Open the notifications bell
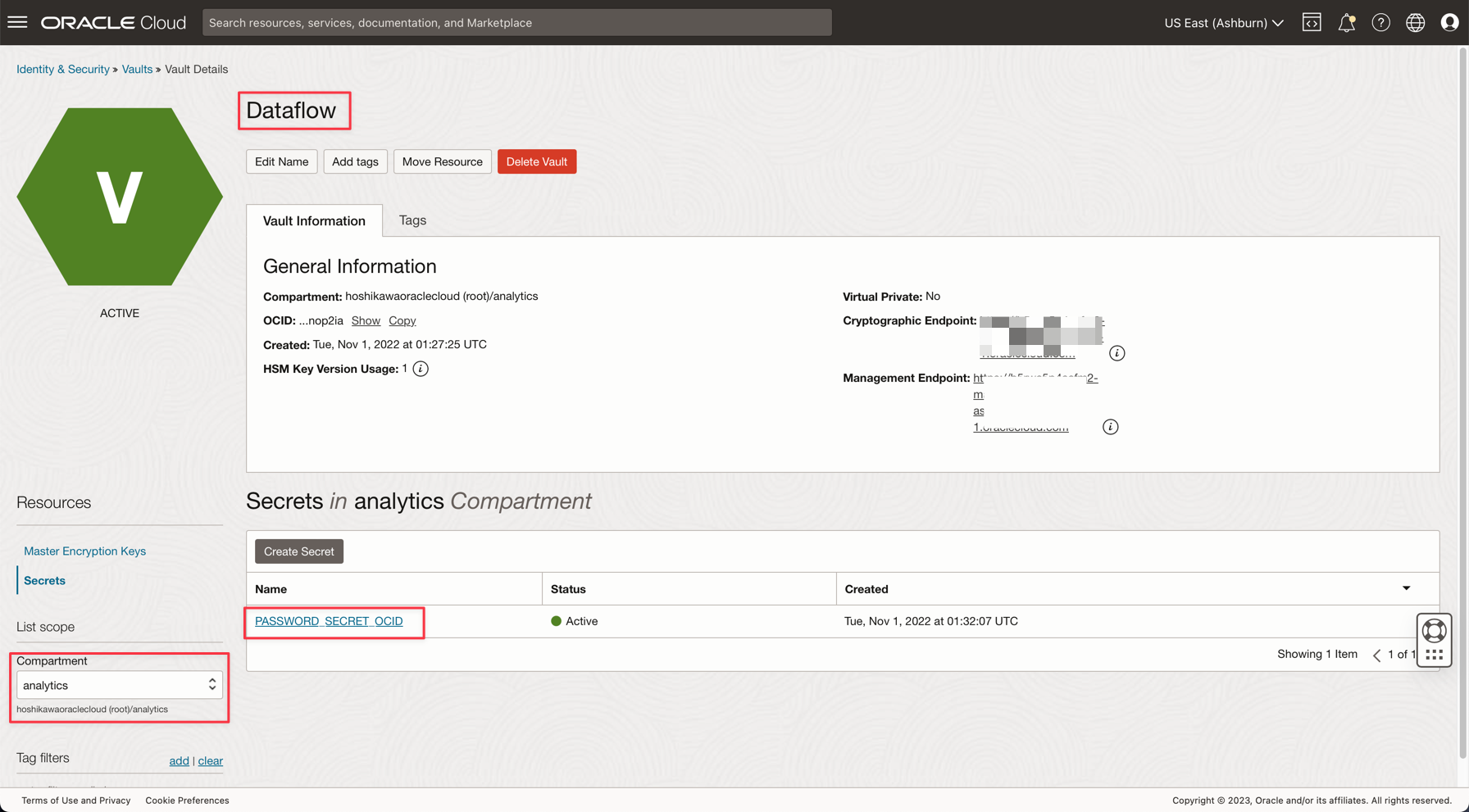1469x812 pixels. click(x=1346, y=22)
